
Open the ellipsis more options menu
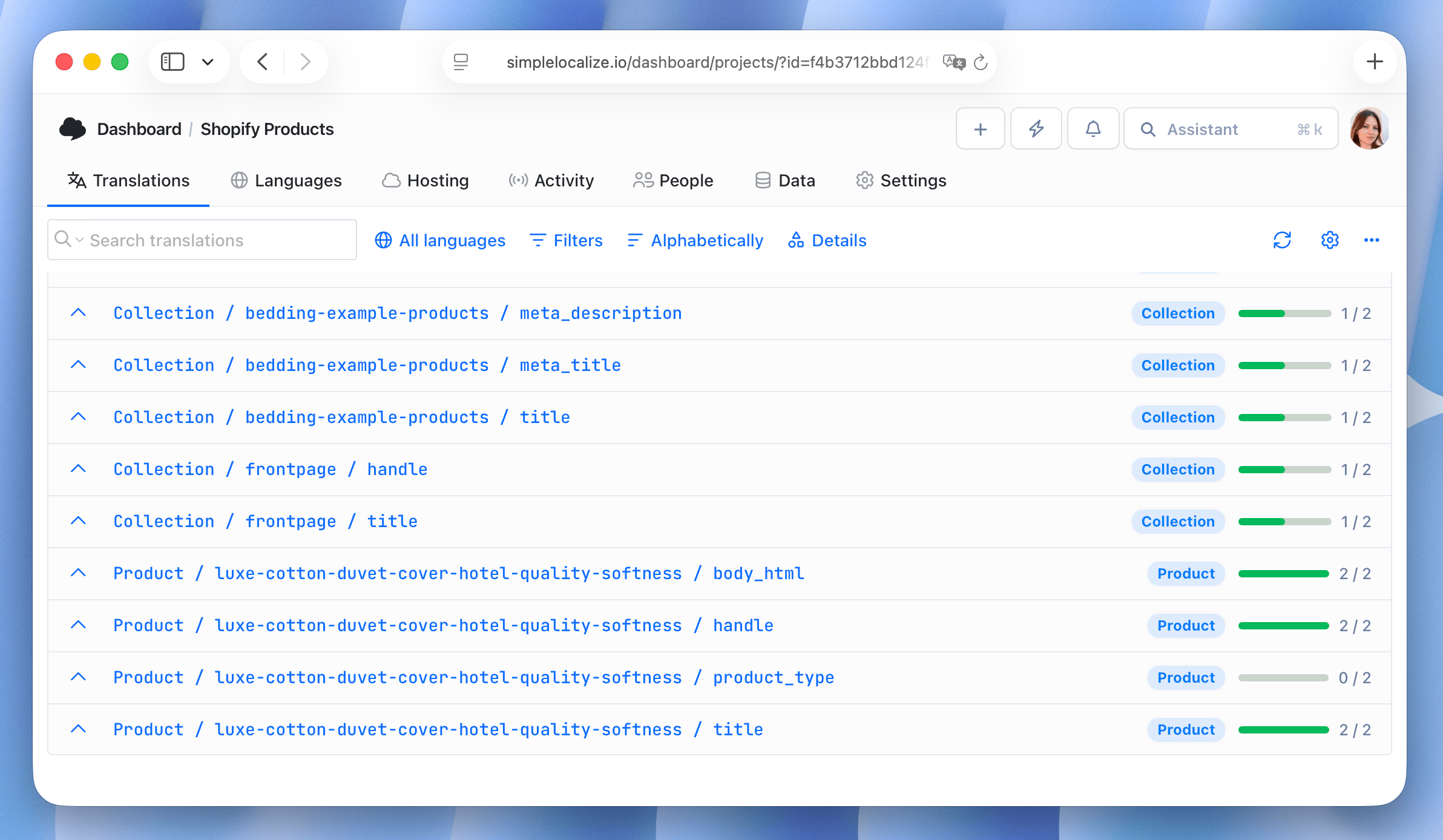click(x=1372, y=240)
